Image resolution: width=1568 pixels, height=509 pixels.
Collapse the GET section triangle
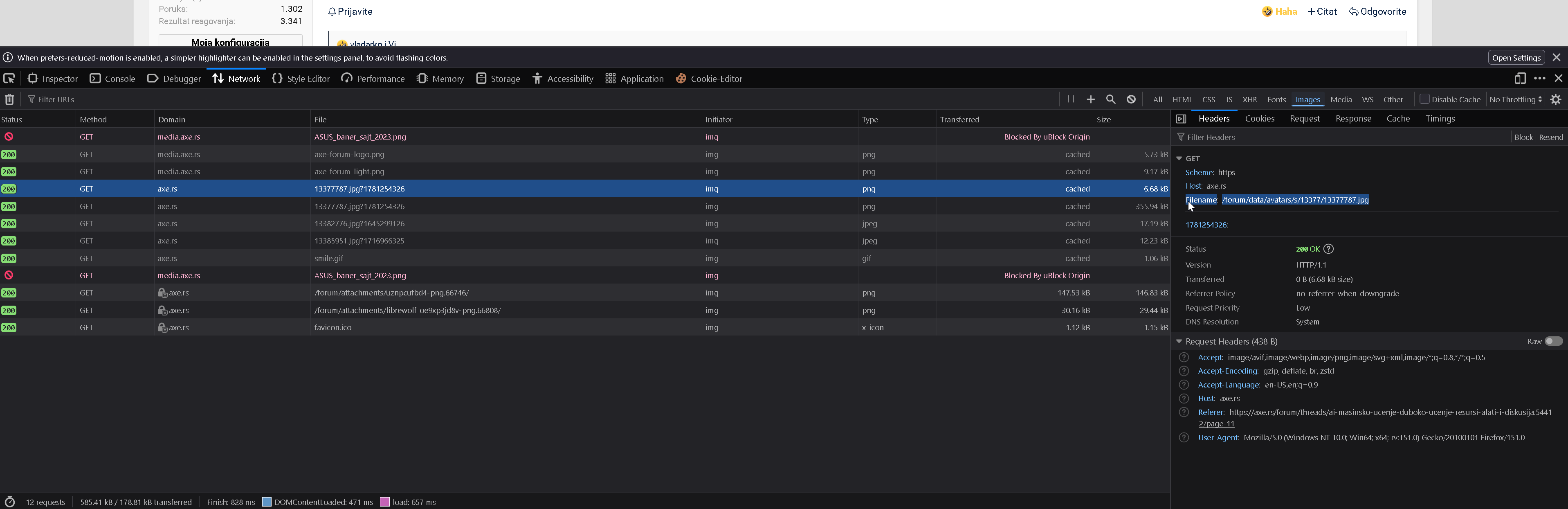coord(1179,158)
